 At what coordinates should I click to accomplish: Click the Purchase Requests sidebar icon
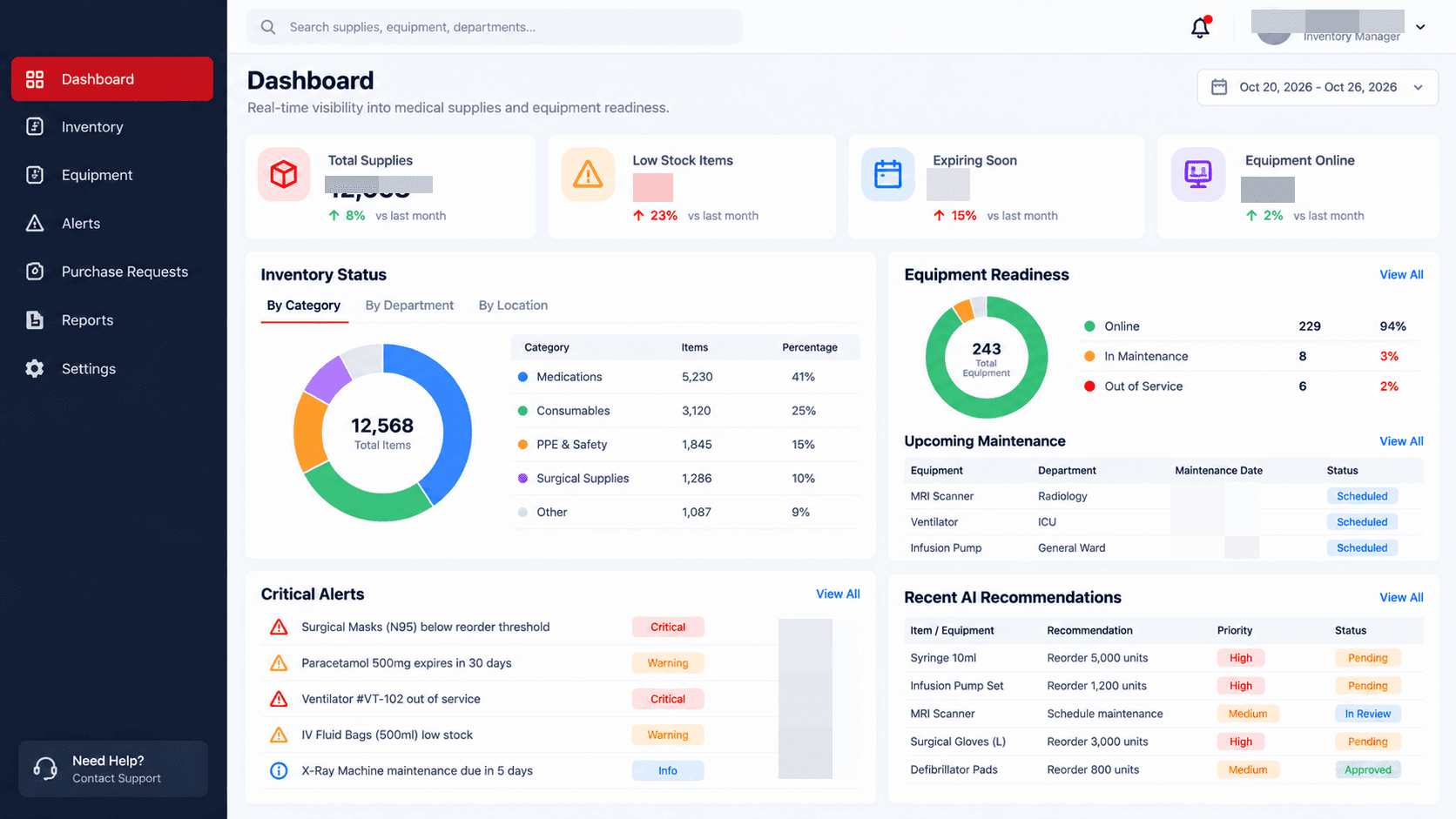pyautogui.click(x=35, y=272)
